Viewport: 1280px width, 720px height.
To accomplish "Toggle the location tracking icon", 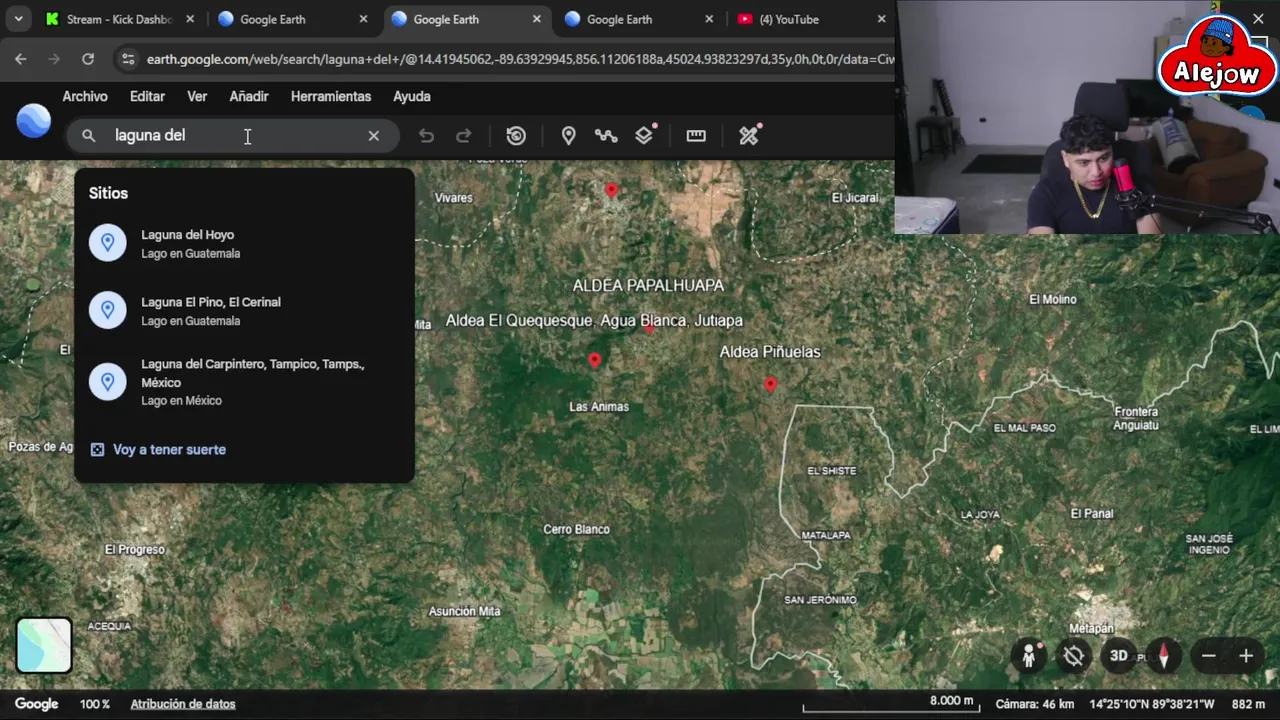I will (1074, 656).
